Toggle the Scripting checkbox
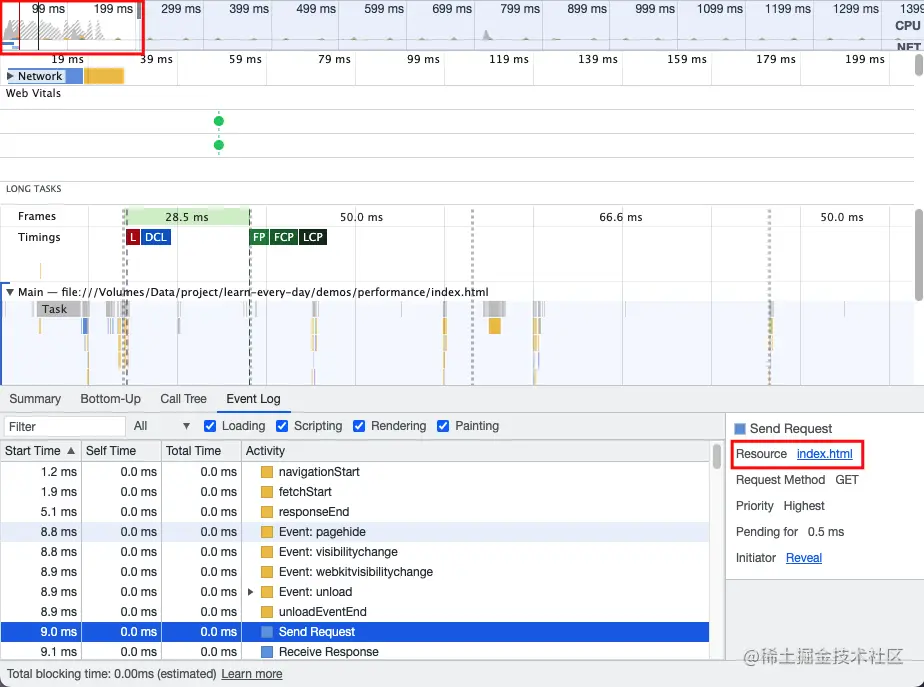The image size is (924, 687). tap(282, 426)
